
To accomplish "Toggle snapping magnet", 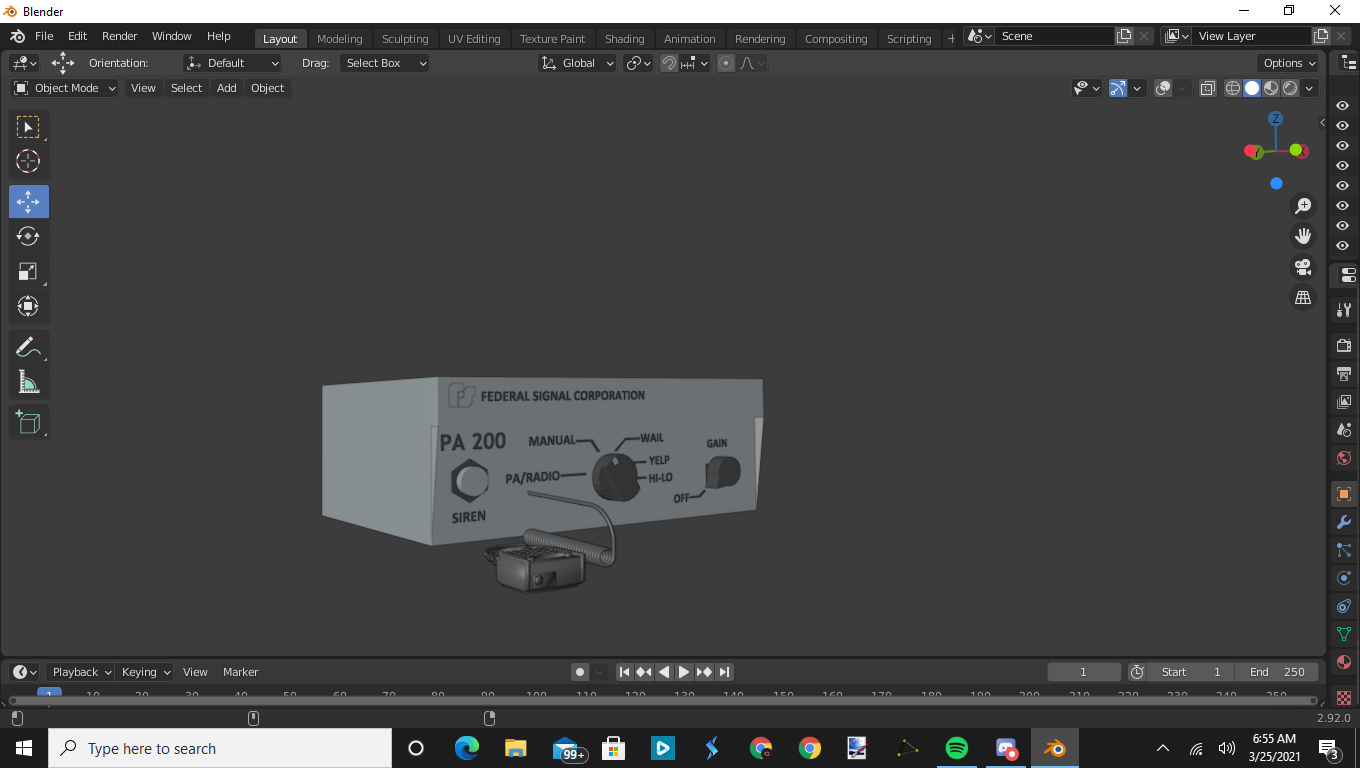I will (669, 63).
